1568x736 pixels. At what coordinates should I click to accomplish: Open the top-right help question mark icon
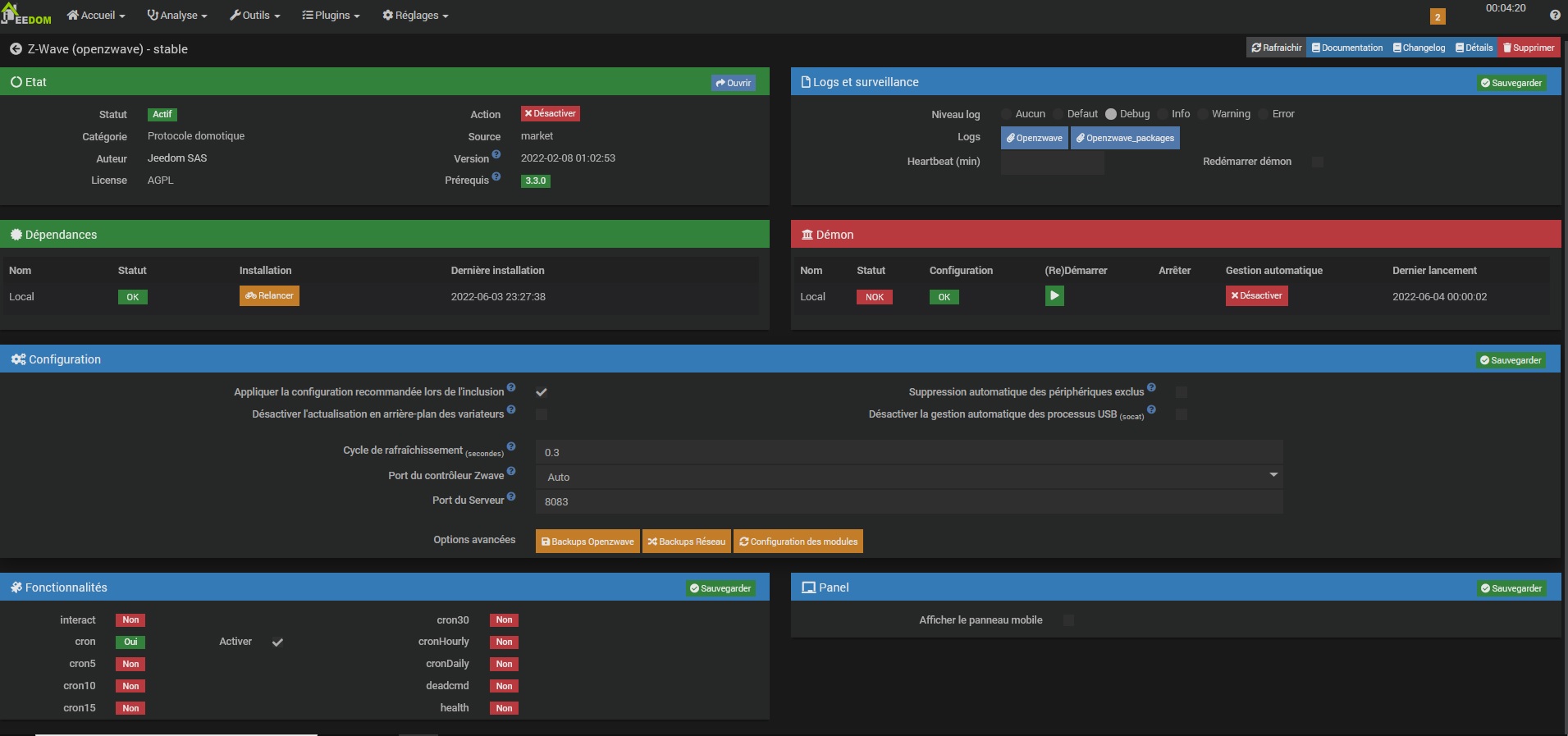[1555, 15]
